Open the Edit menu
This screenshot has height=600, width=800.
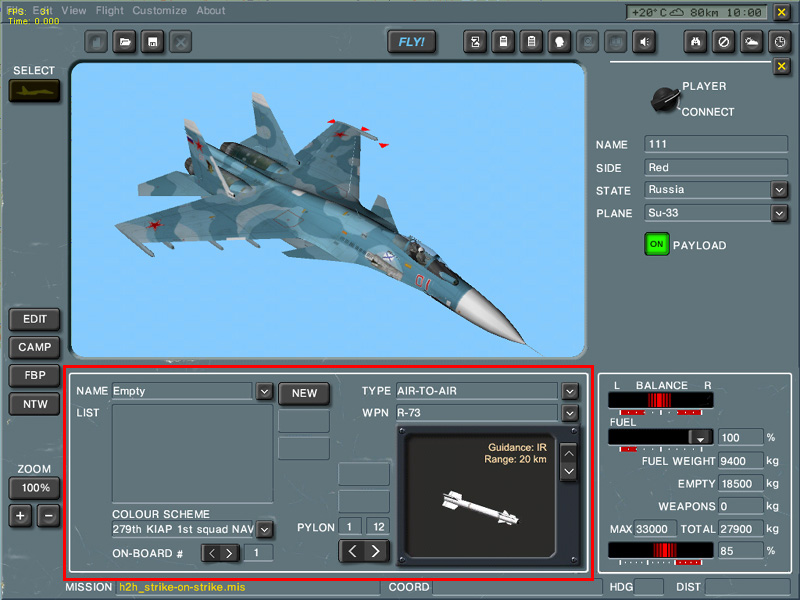coord(42,10)
